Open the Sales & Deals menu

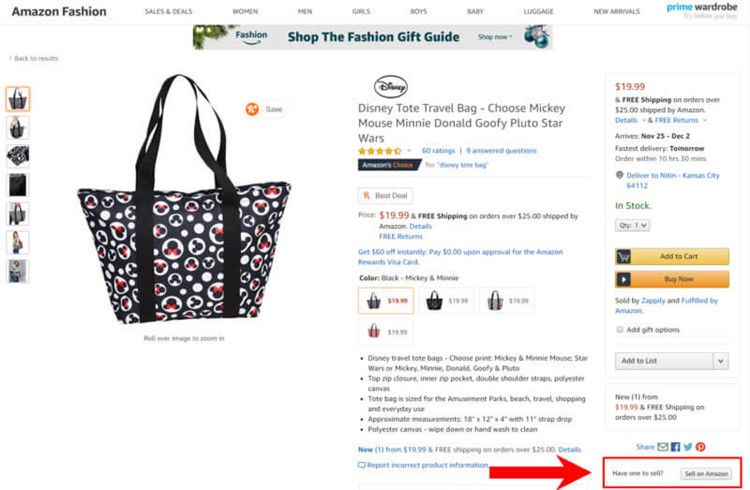click(x=167, y=11)
